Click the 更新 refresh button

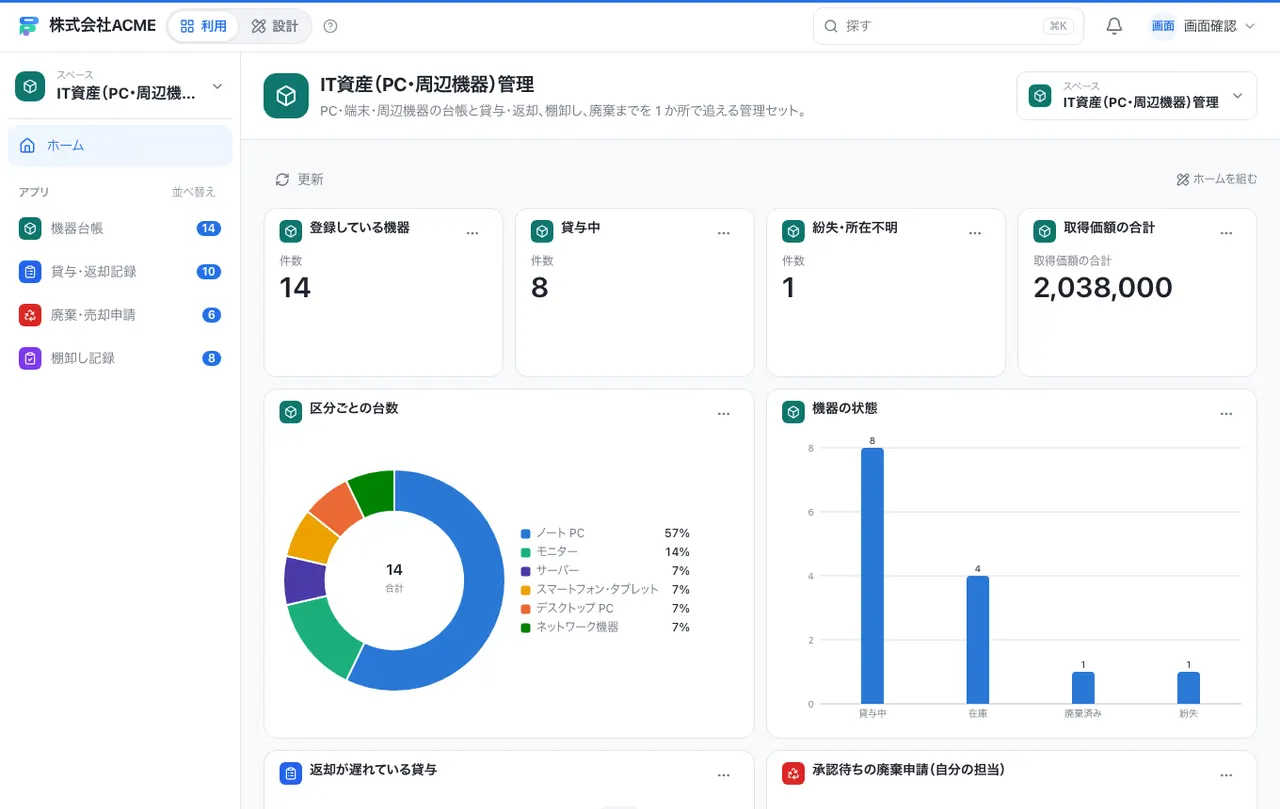click(299, 180)
